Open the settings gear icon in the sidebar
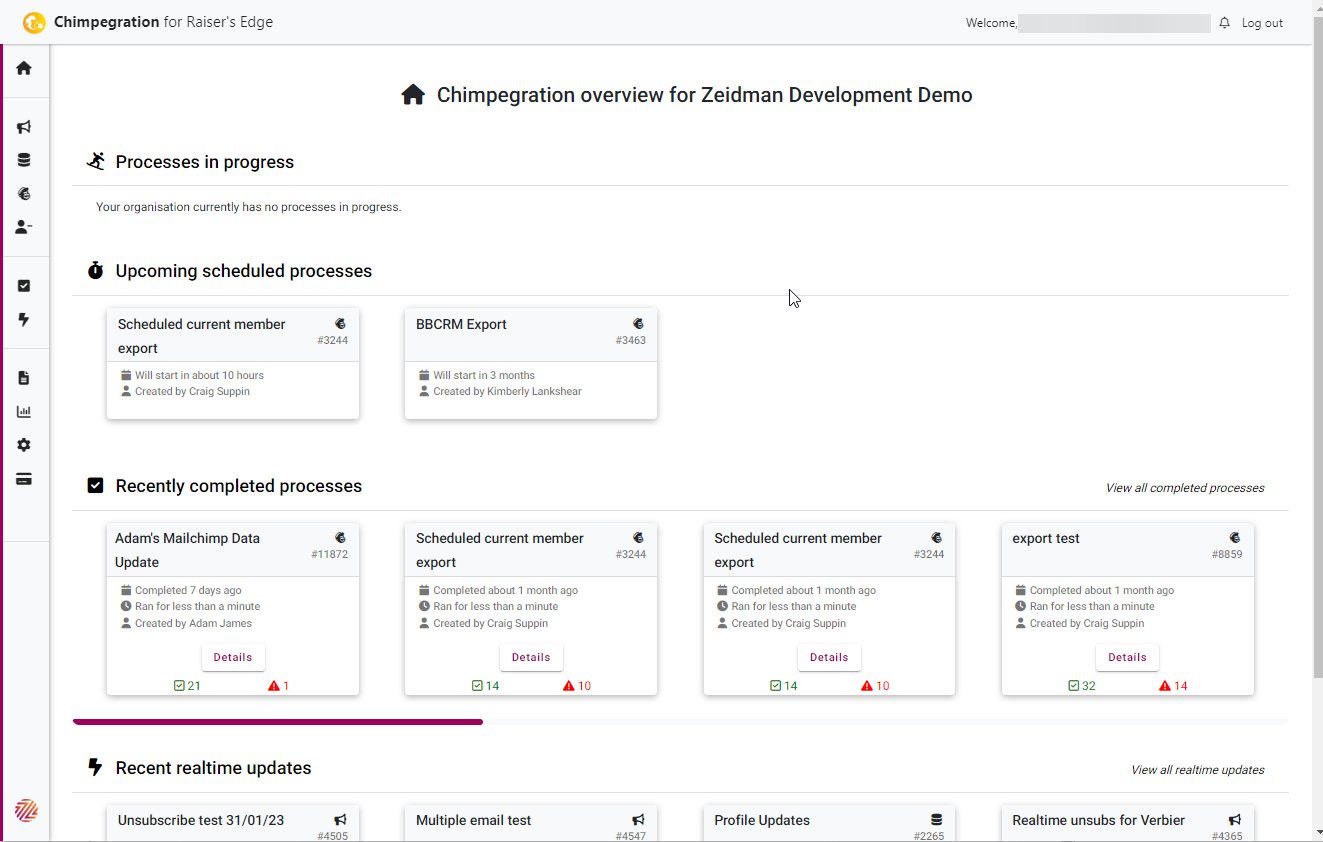 (x=24, y=445)
